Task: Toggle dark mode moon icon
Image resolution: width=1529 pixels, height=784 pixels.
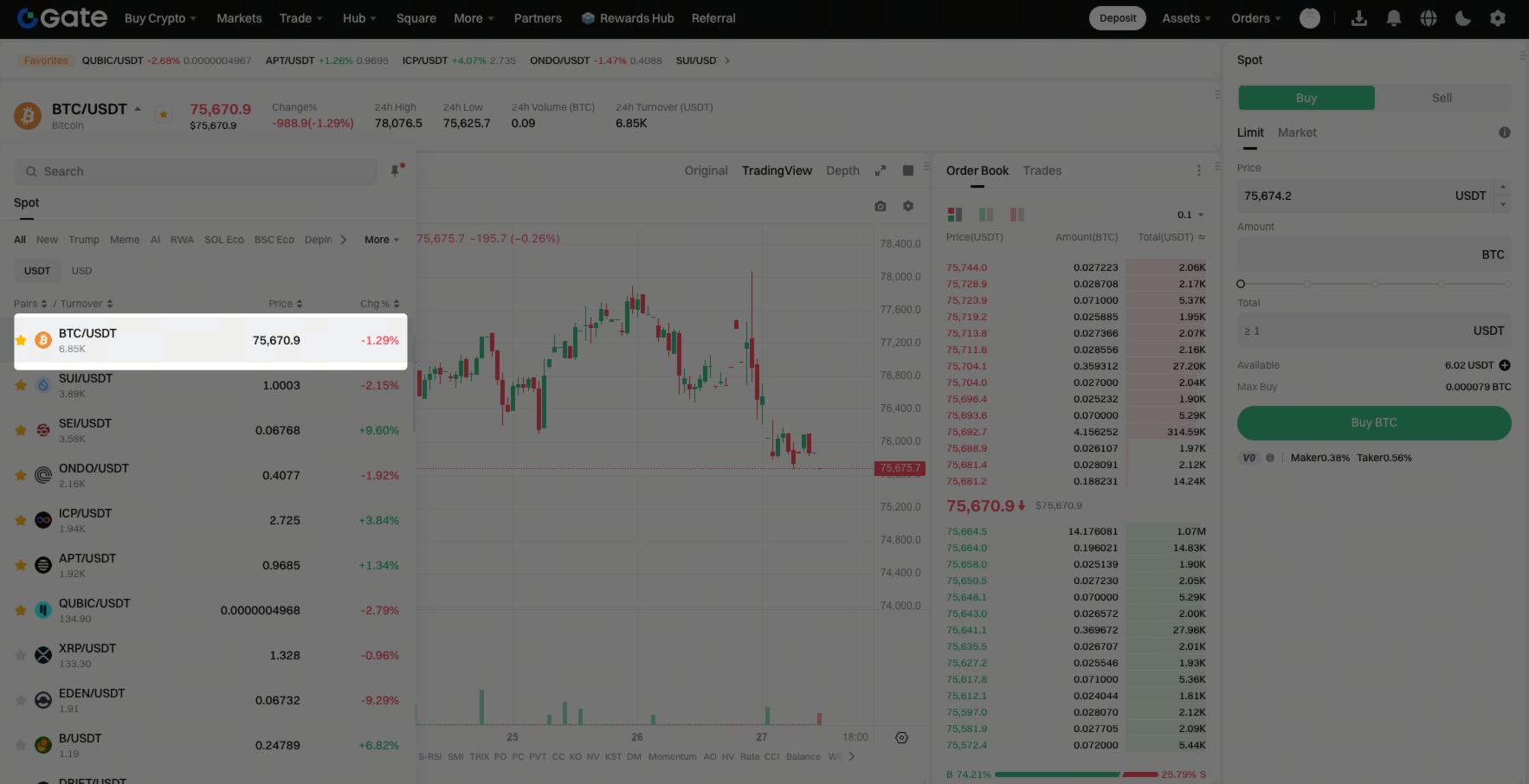Action: 1463,18
